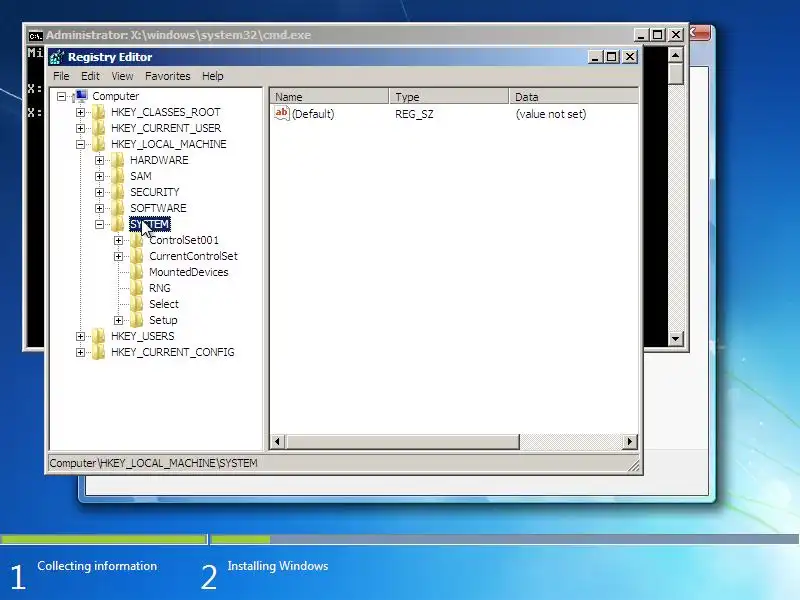Select the RNG key label
This screenshot has height=600, width=800.
click(160, 288)
